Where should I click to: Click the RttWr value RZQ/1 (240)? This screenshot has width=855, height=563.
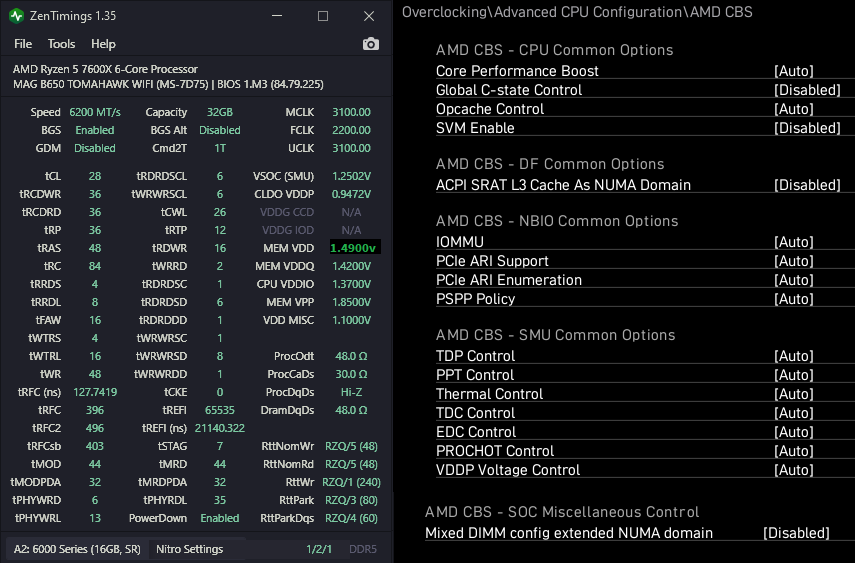[351, 482]
